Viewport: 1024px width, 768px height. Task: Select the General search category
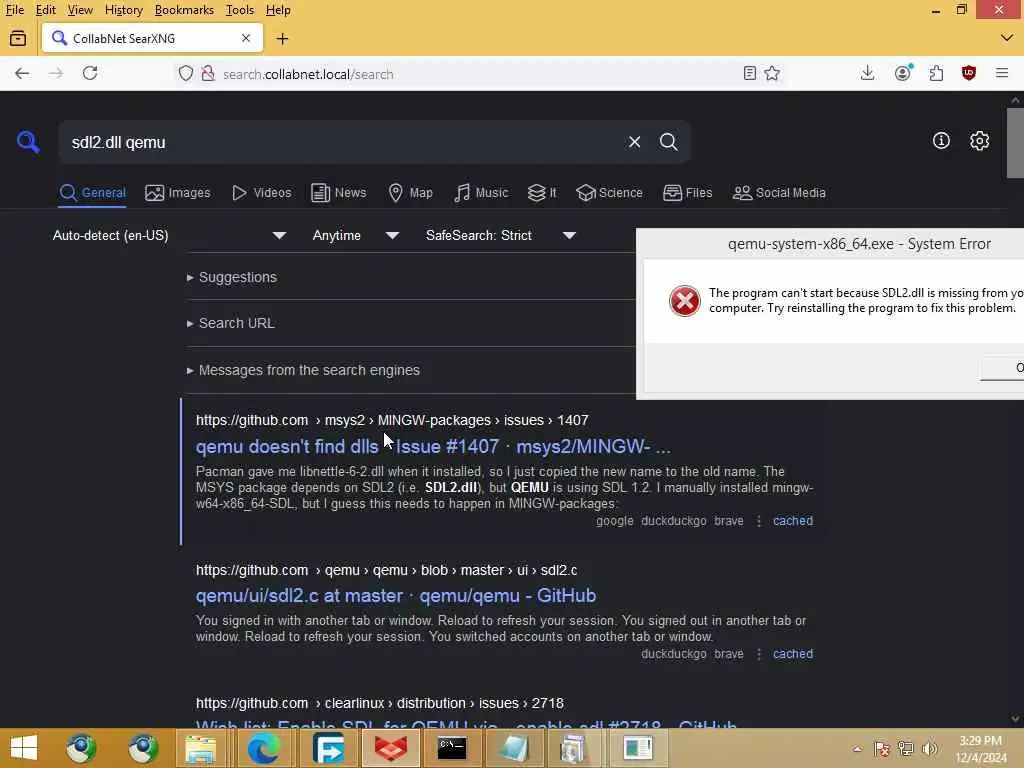(92, 193)
